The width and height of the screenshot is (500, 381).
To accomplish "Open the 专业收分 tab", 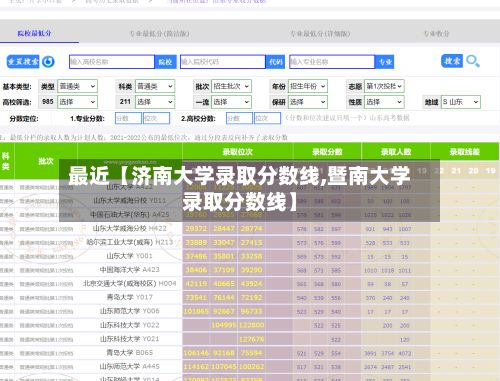I will point(436,34).
